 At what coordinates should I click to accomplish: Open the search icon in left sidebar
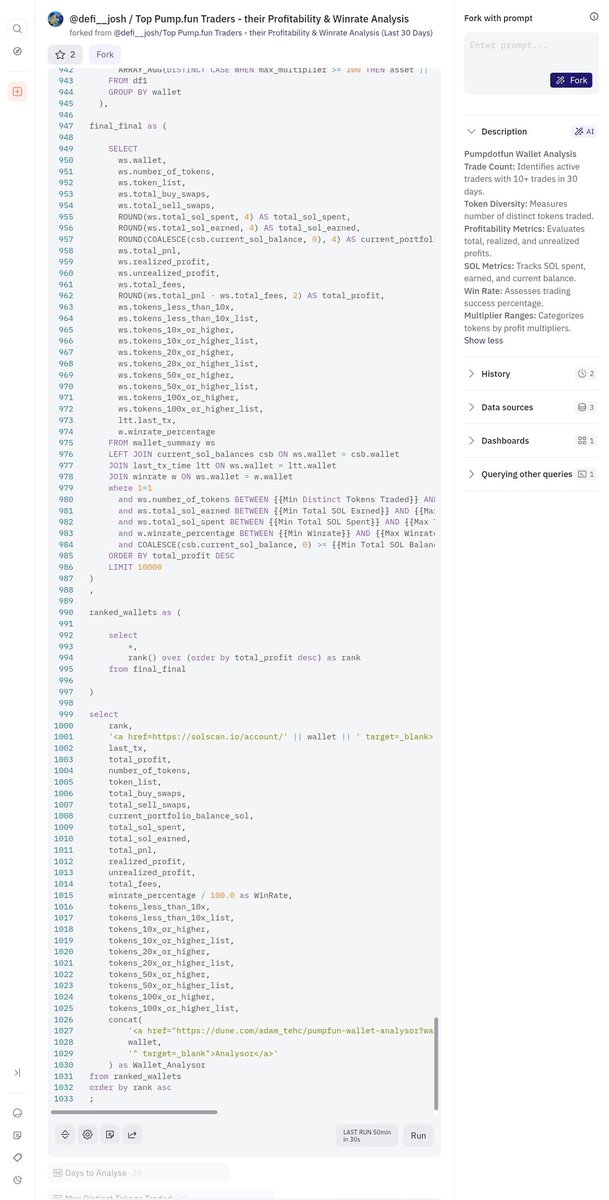pyautogui.click(x=17, y=28)
